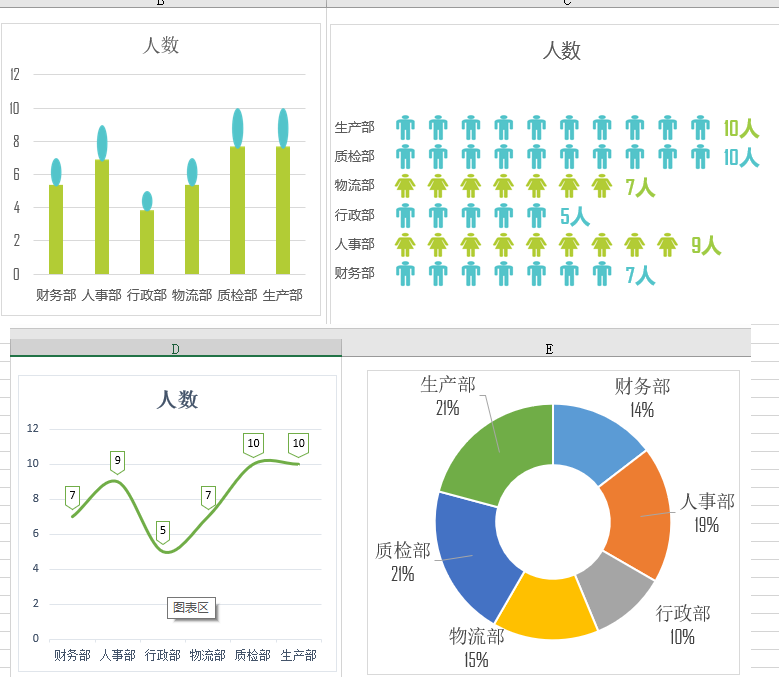Image resolution: width=779 pixels, height=677 pixels.
Task: Click first person icon in 财务部 row
Action: tap(405, 274)
